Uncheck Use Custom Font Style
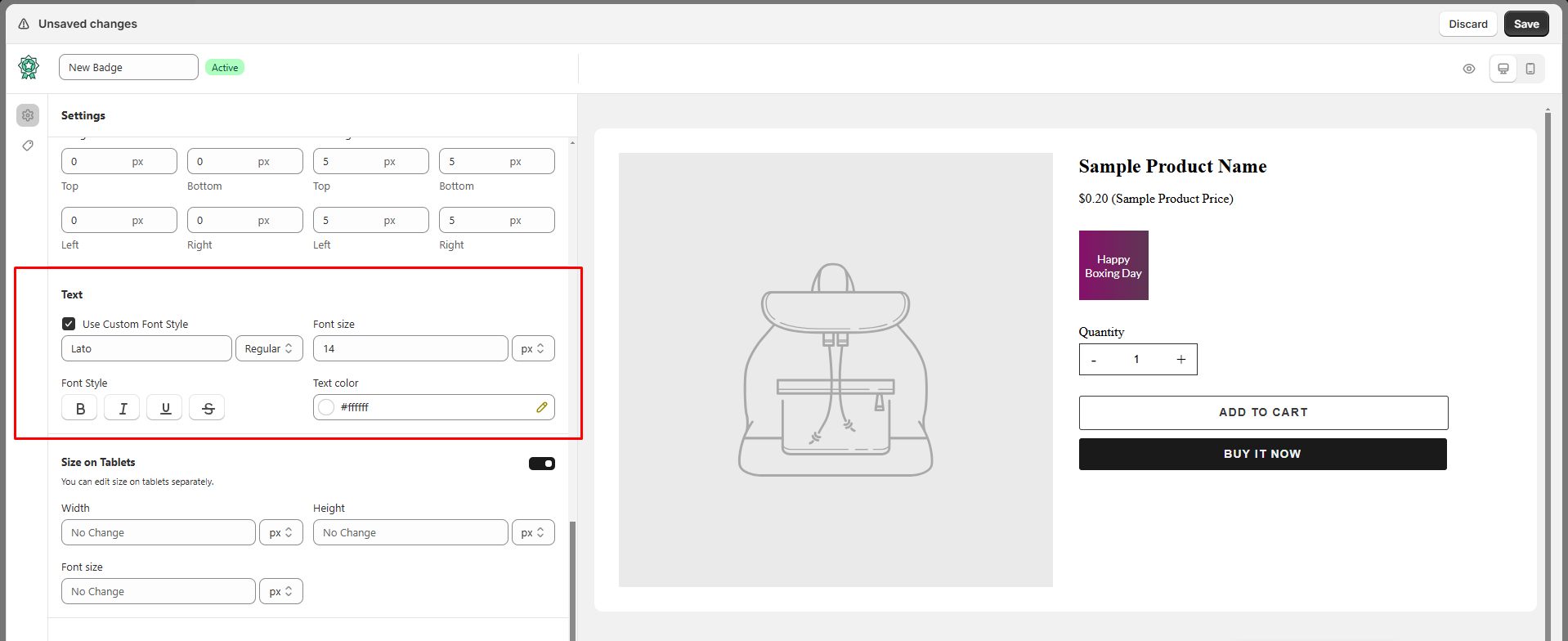The height and width of the screenshot is (641, 1568). click(x=69, y=324)
